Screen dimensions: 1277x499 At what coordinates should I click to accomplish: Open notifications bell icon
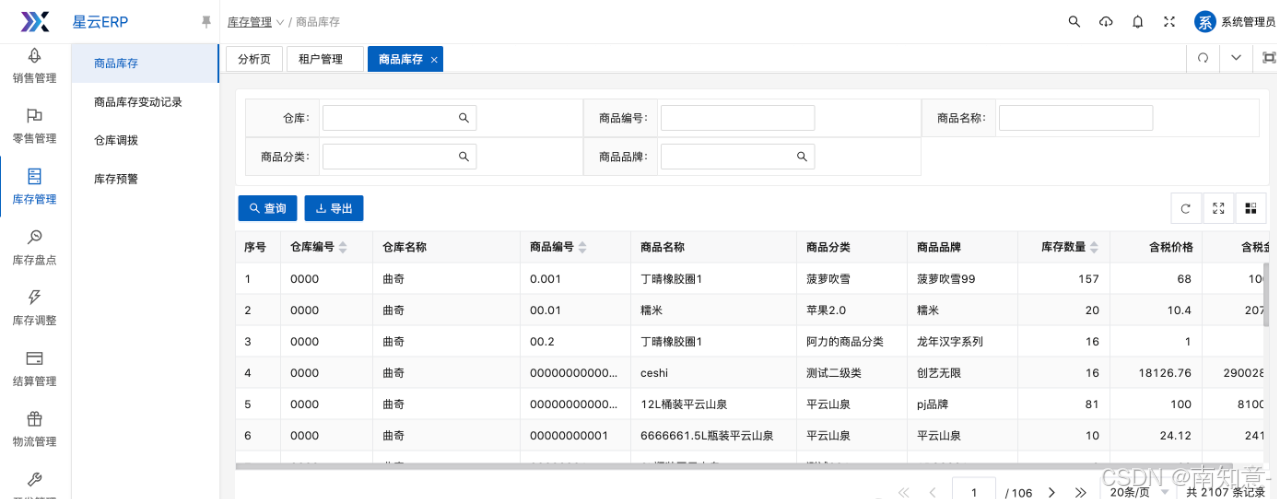click(x=1138, y=21)
